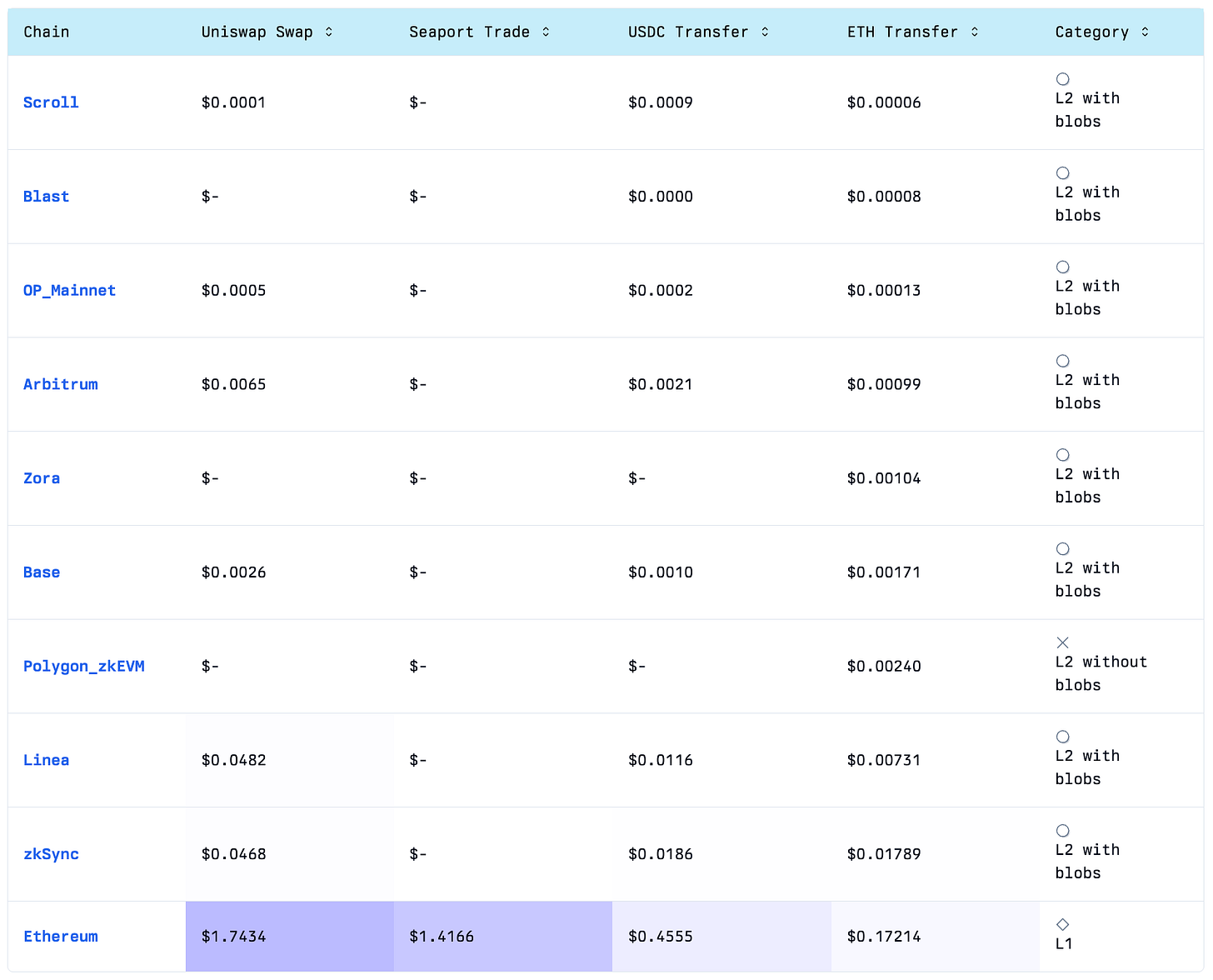Select the $0.00099 Arbitrum ETH value
Screen dimensions: 1213x980
(884, 384)
